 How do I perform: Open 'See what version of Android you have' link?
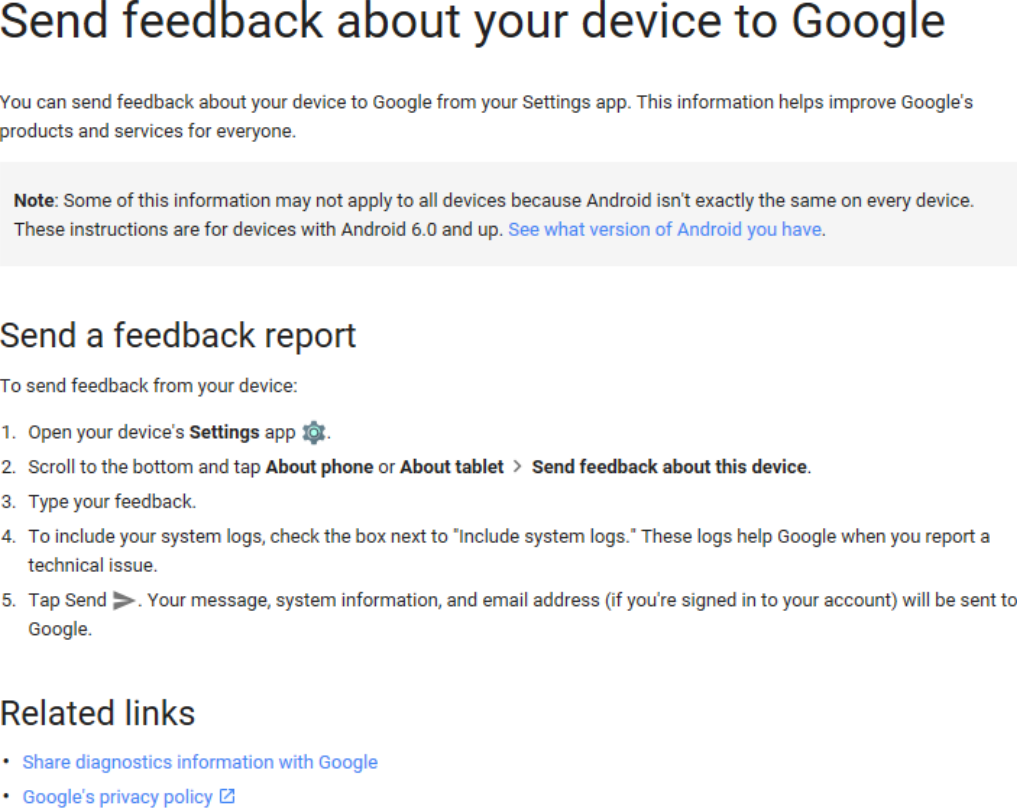[665, 230]
